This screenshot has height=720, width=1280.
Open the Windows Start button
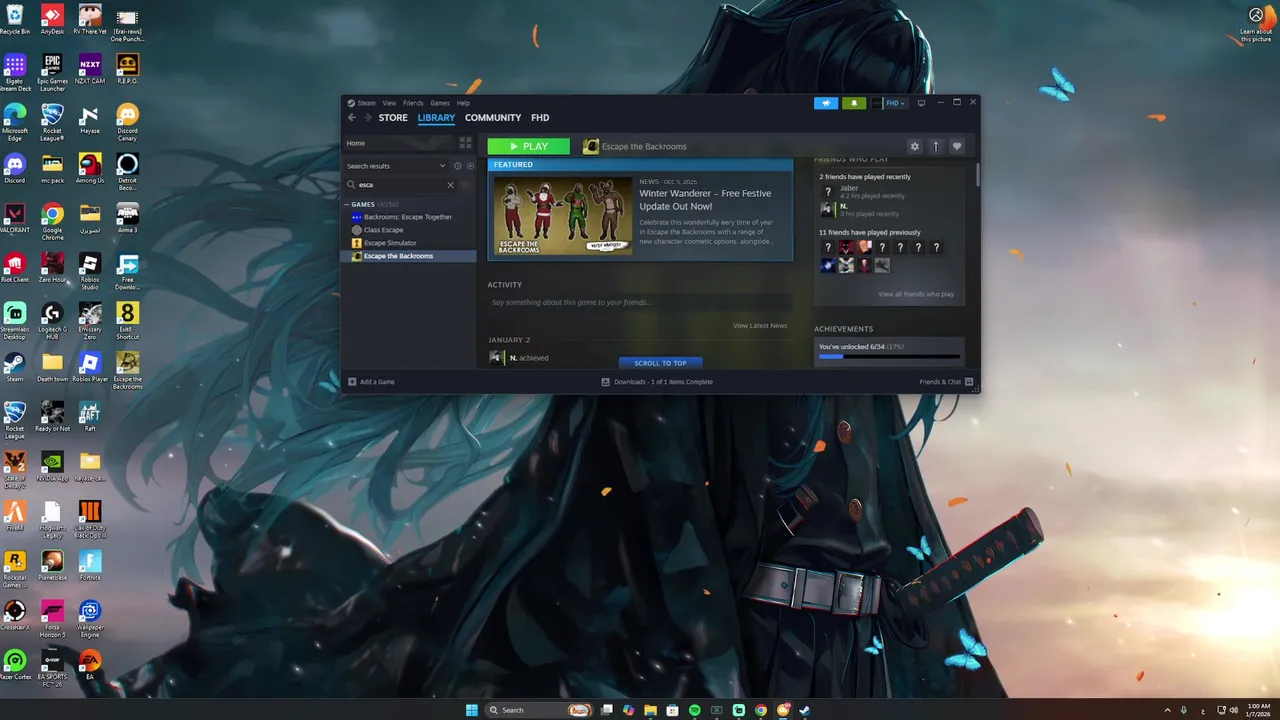pos(472,710)
